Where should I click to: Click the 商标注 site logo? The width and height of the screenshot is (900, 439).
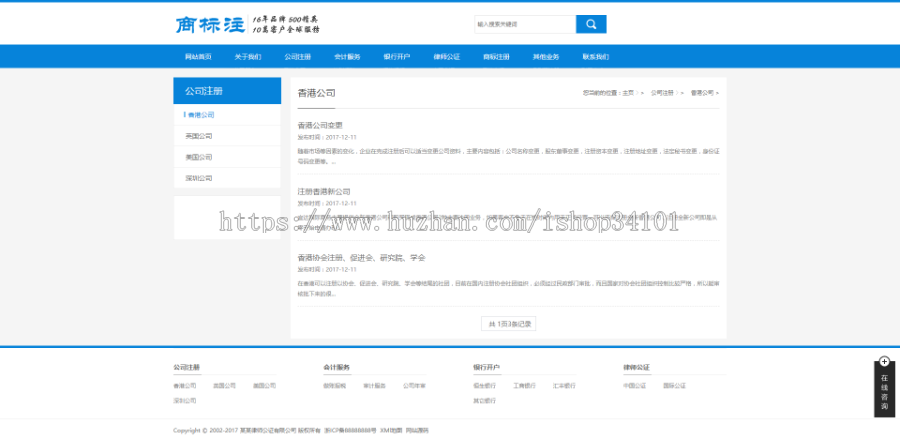pyautogui.click(x=210, y=25)
